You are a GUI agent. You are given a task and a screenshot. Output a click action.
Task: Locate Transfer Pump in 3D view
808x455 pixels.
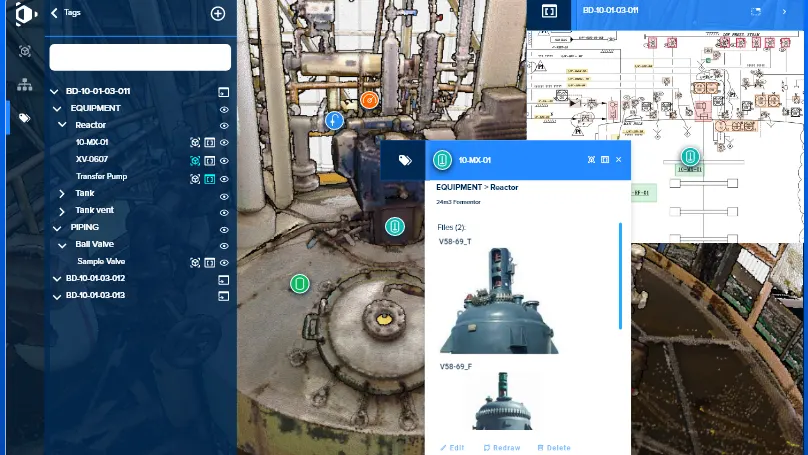click(x=195, y=179)
